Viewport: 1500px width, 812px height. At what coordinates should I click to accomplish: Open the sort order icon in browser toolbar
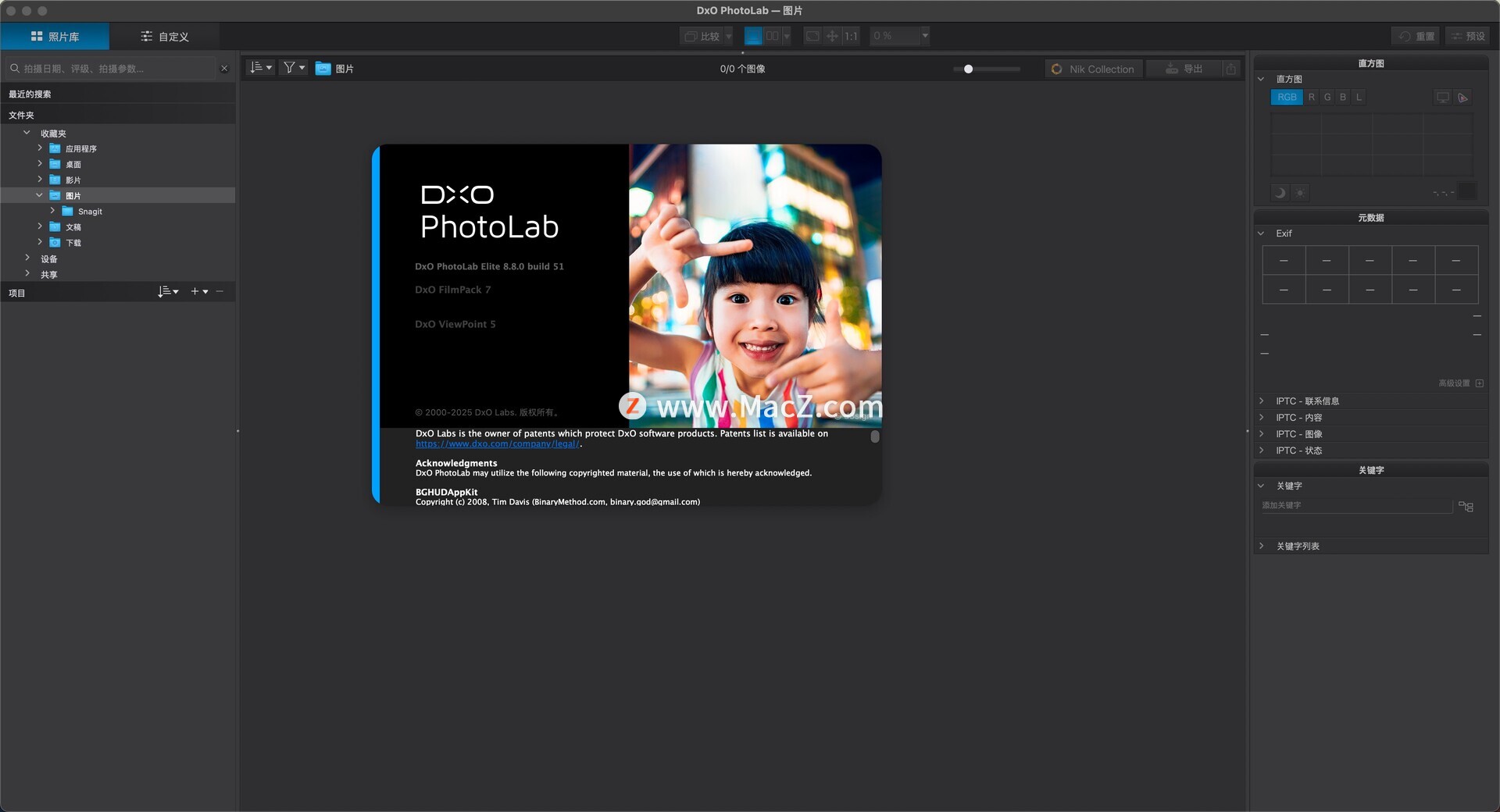pos(260,68)
